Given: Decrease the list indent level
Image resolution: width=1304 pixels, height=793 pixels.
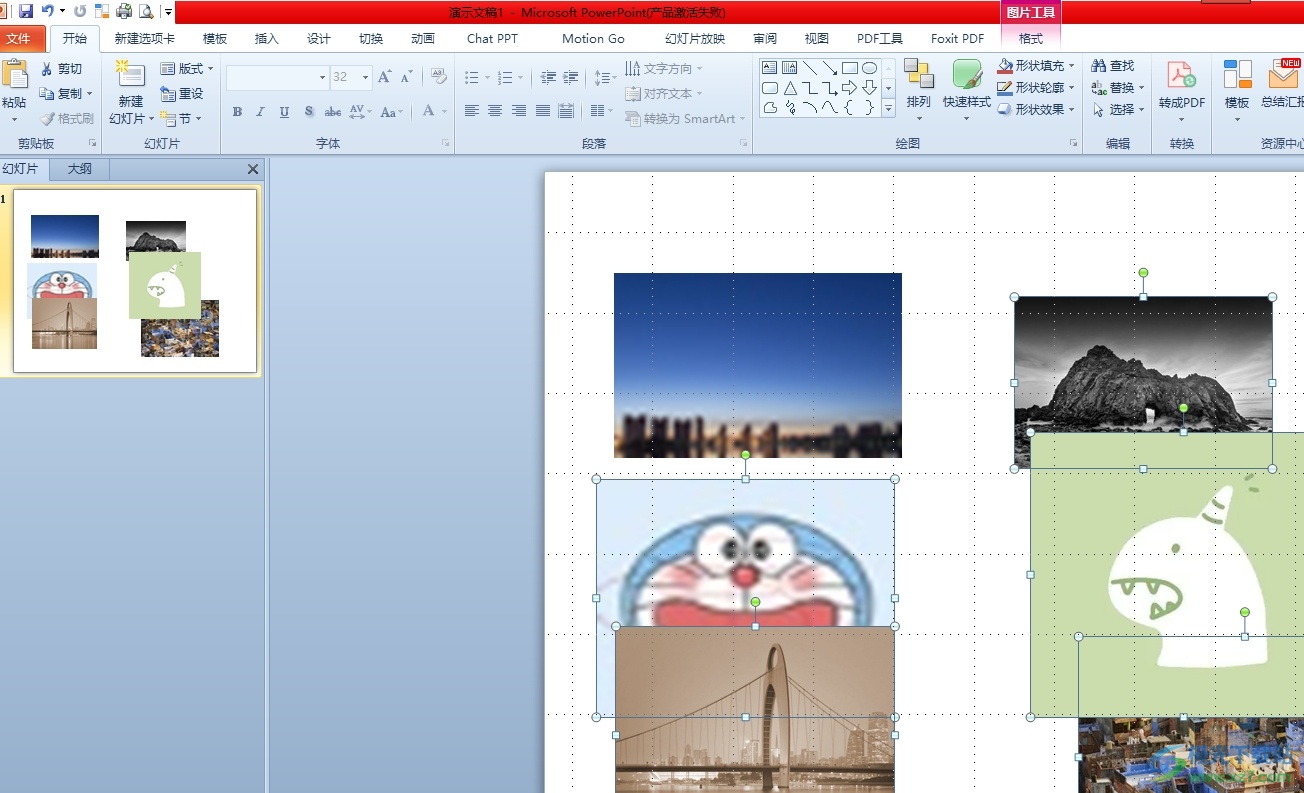Looking at the screenshot, I should click(548, 77).
